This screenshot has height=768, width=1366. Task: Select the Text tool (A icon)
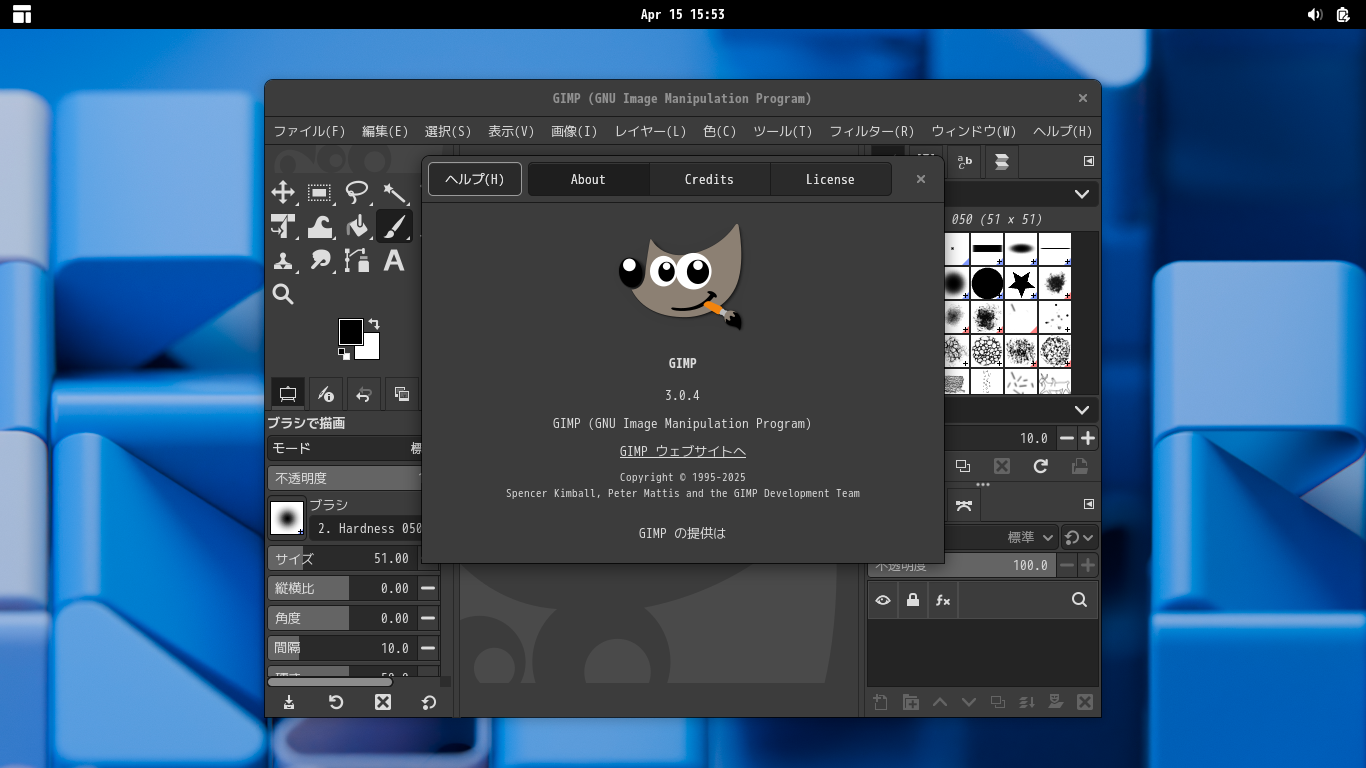394,261
